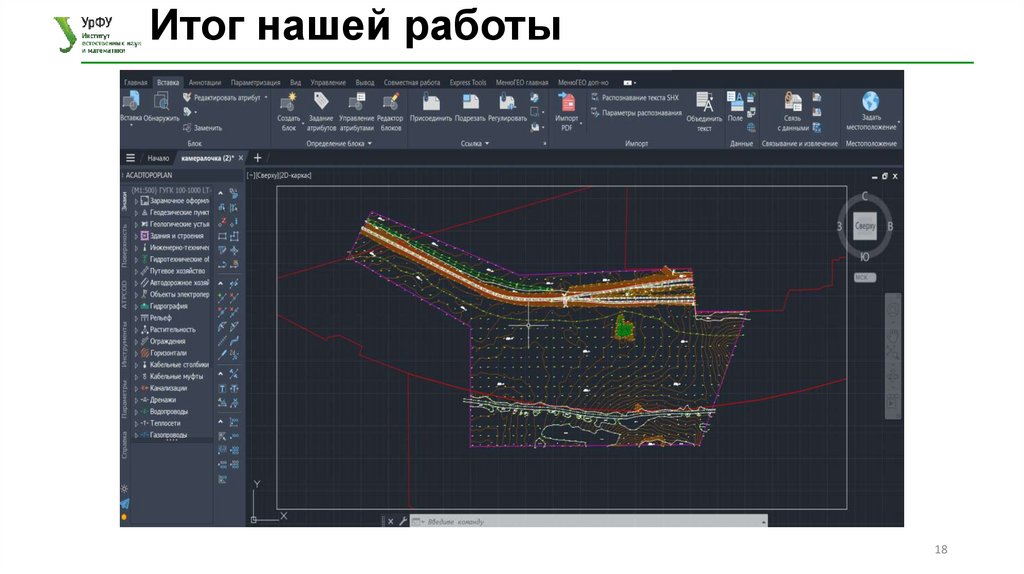Expand the Гидрография tree node
This screenshot has width=1024, height=574.
(136, 306)
